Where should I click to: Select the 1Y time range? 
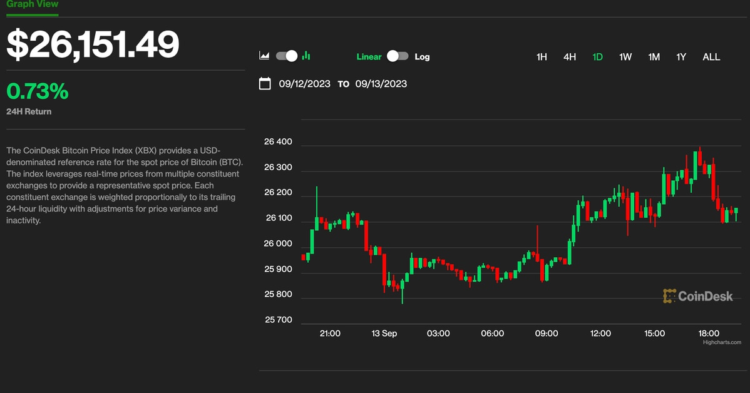[681, 57]
